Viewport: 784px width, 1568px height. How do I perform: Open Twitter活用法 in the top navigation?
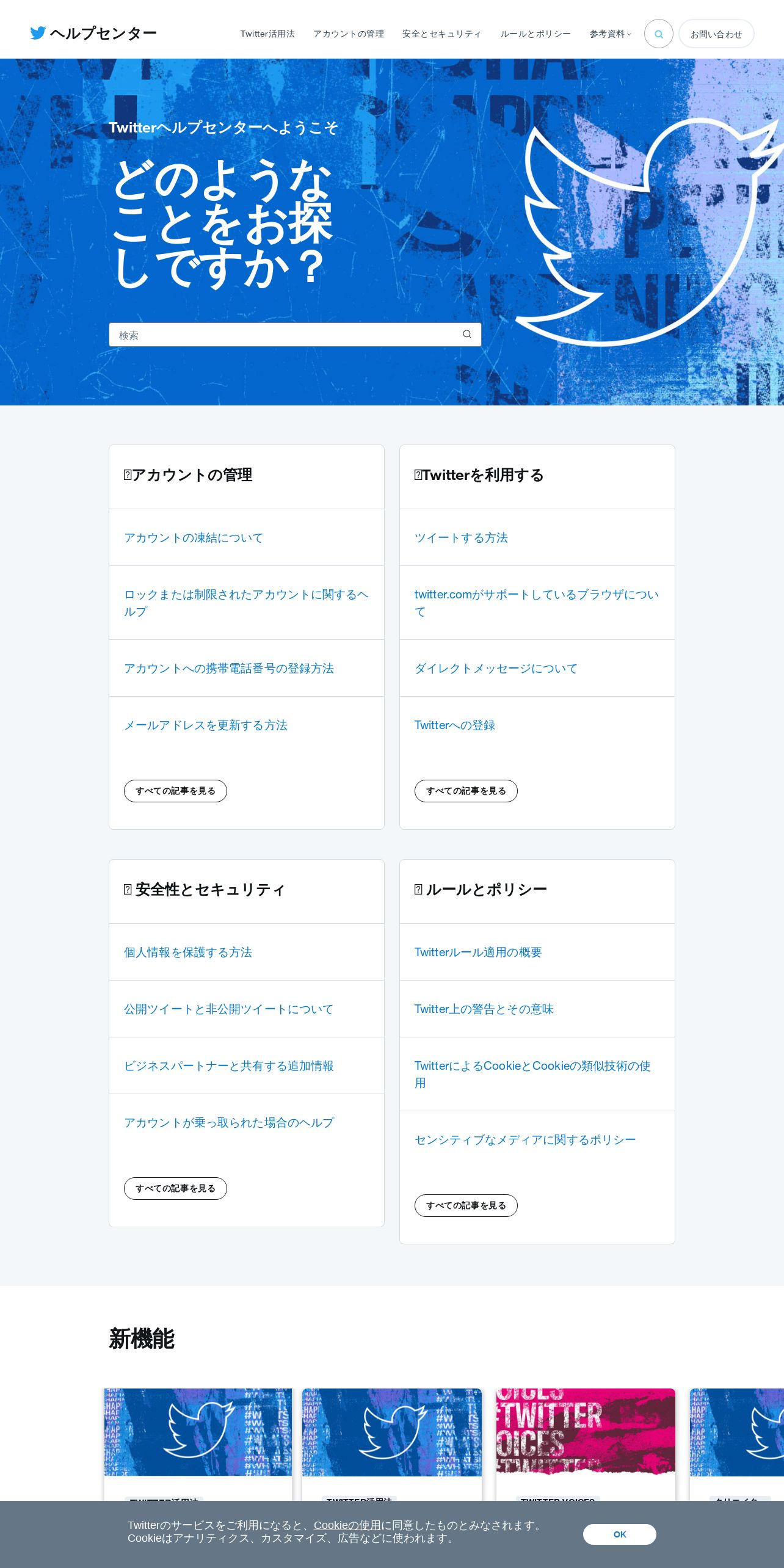(x=267, y=34)
